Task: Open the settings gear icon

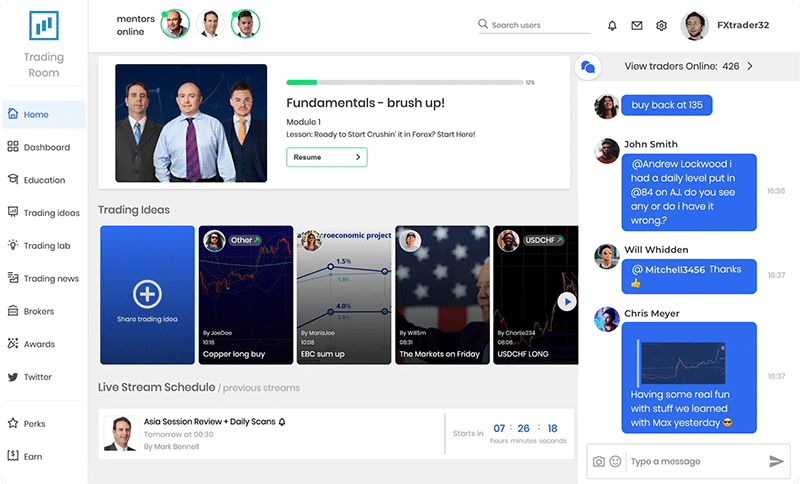Action: point(661,25)
